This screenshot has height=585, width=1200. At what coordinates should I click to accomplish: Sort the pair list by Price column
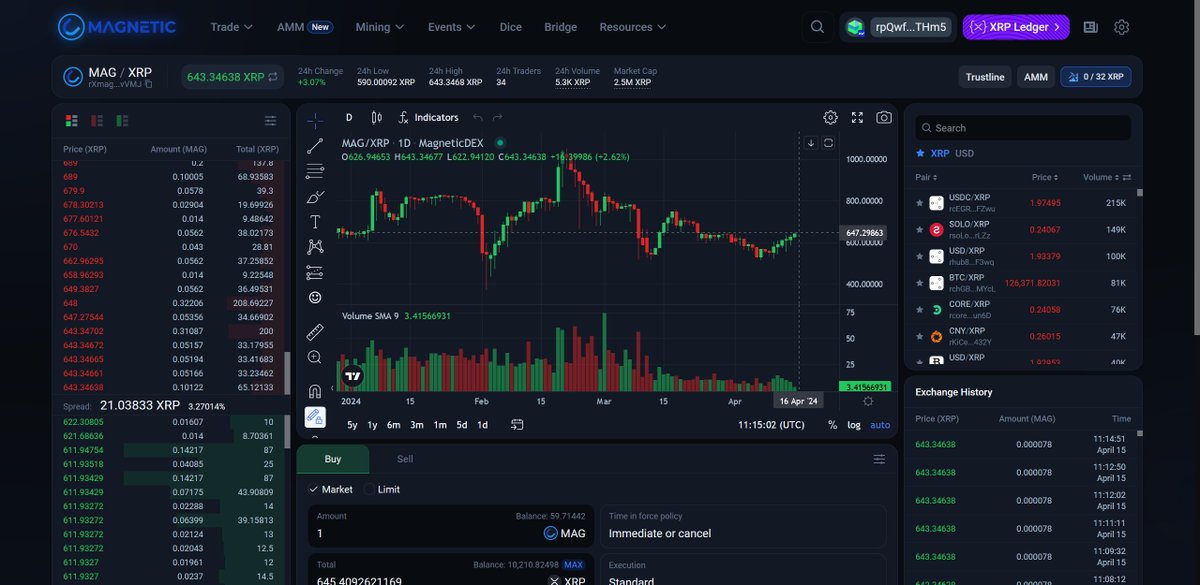pos(1046,177)
